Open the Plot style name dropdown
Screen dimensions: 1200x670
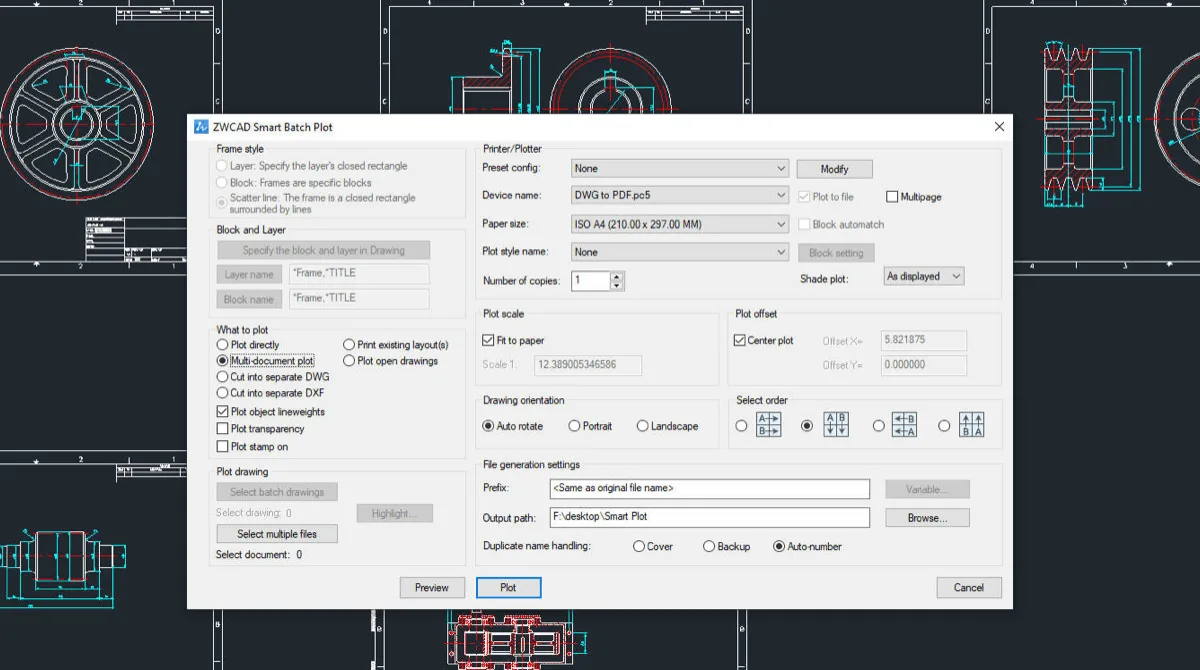pyautogui.click(x=680, y=252)
